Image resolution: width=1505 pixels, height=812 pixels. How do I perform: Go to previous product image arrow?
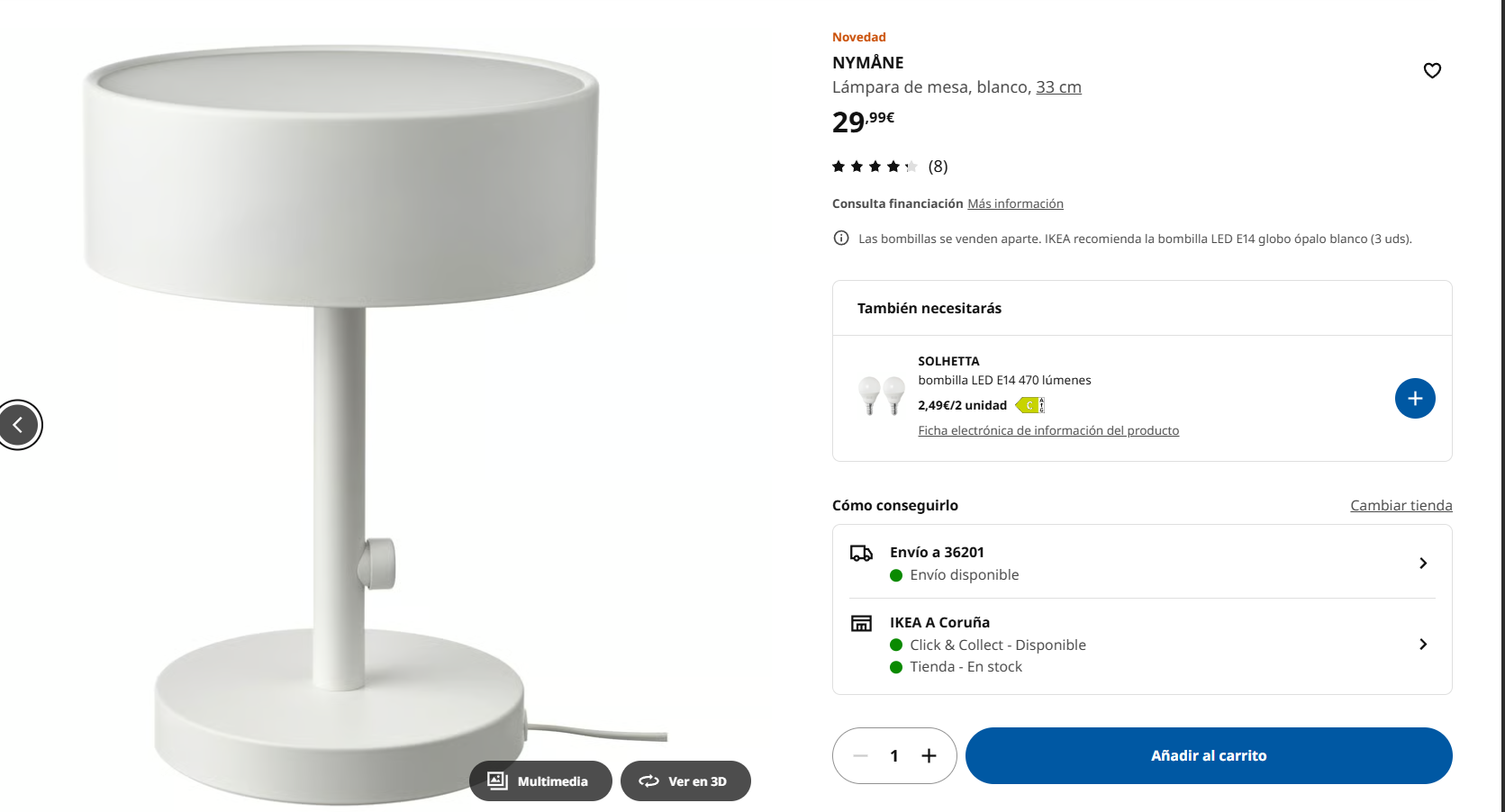point(18,425)
